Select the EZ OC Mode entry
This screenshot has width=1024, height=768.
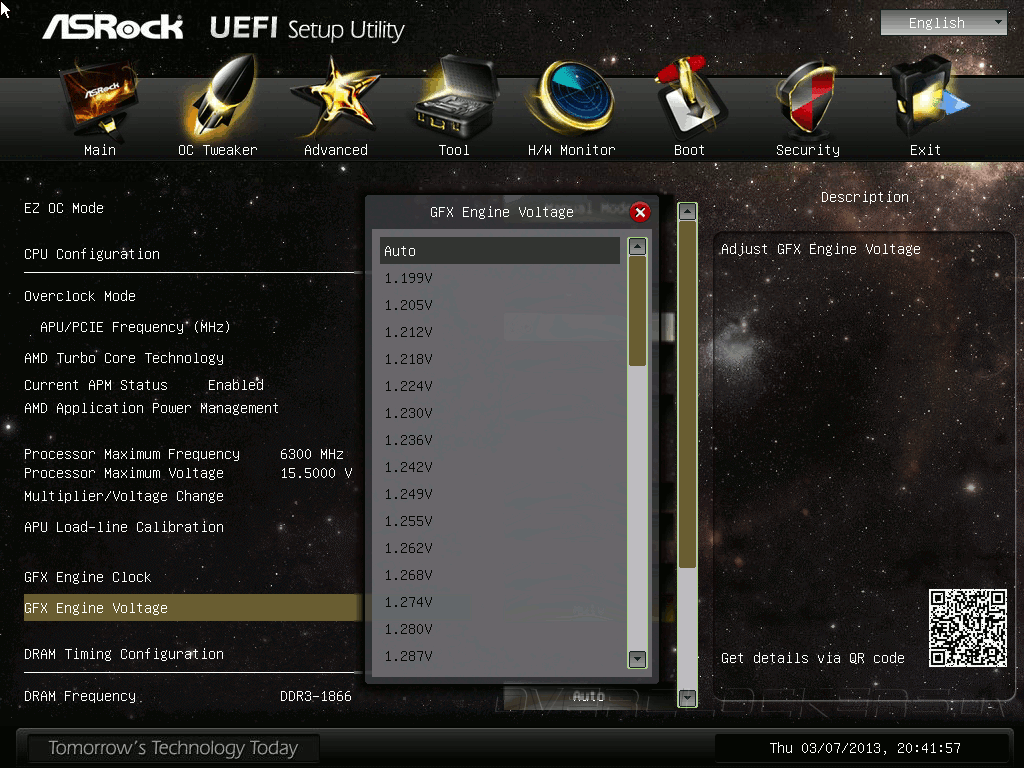[x=64, y=208]
